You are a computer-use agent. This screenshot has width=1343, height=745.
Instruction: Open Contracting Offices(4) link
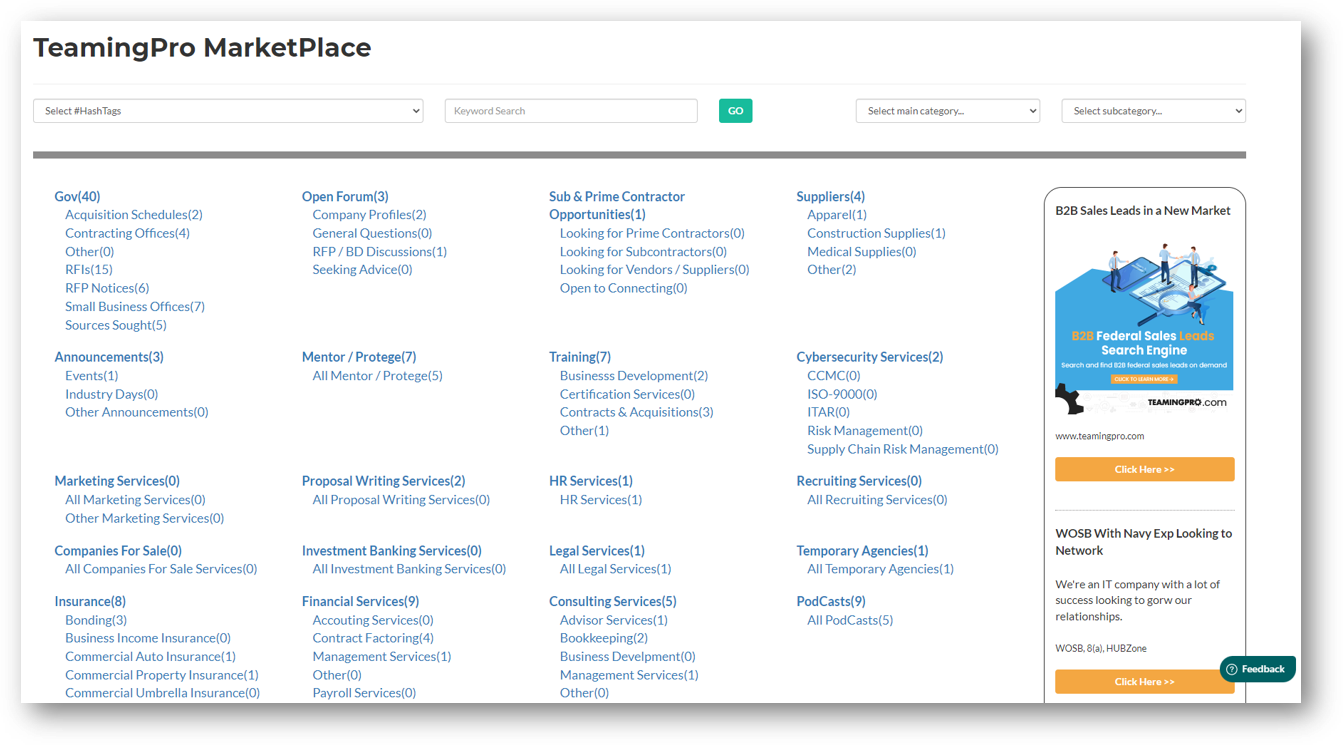pos(127,233)
